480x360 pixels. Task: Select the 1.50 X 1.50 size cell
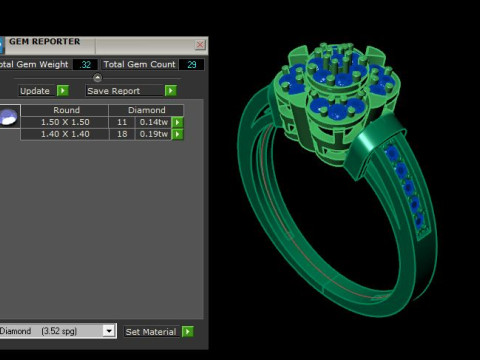(x=65, y=122)
